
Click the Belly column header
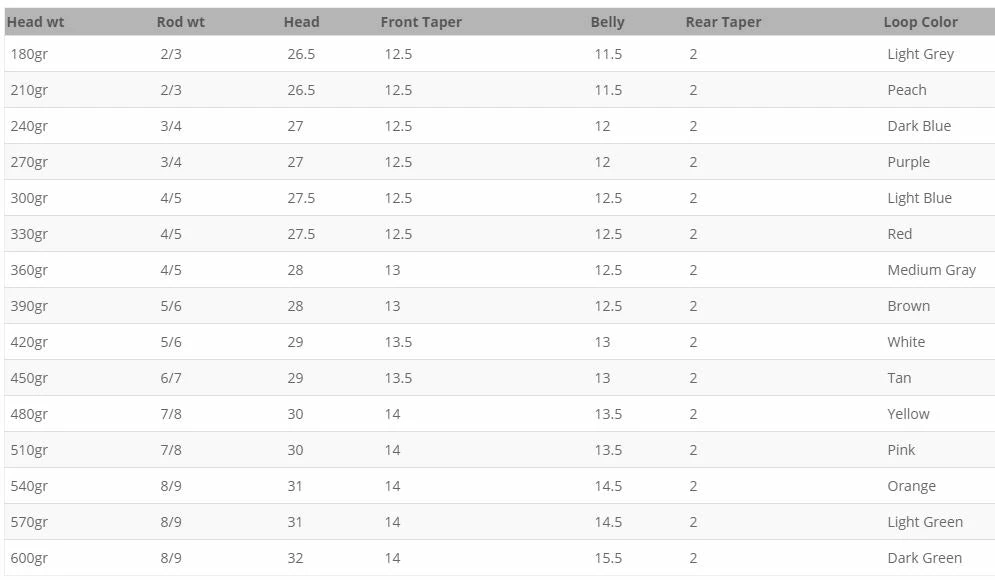coord(607,22)
